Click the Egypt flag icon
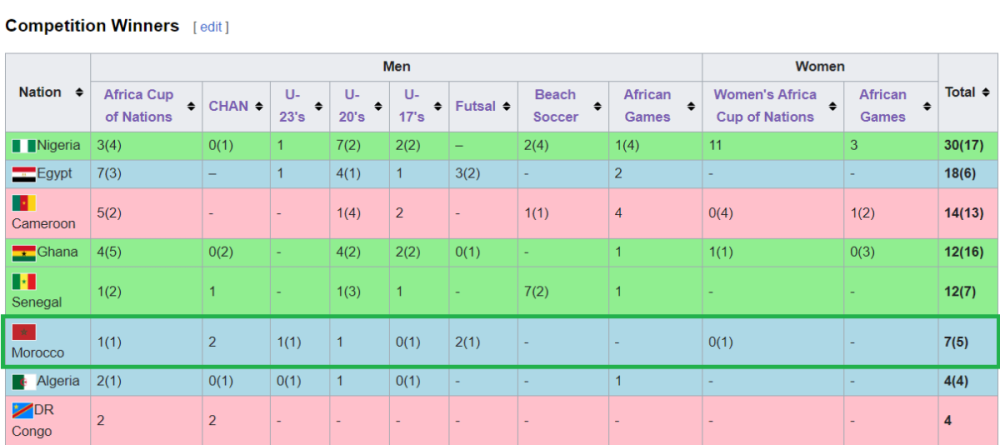This screenshot has height=445, width=1000. pos(24,174)
